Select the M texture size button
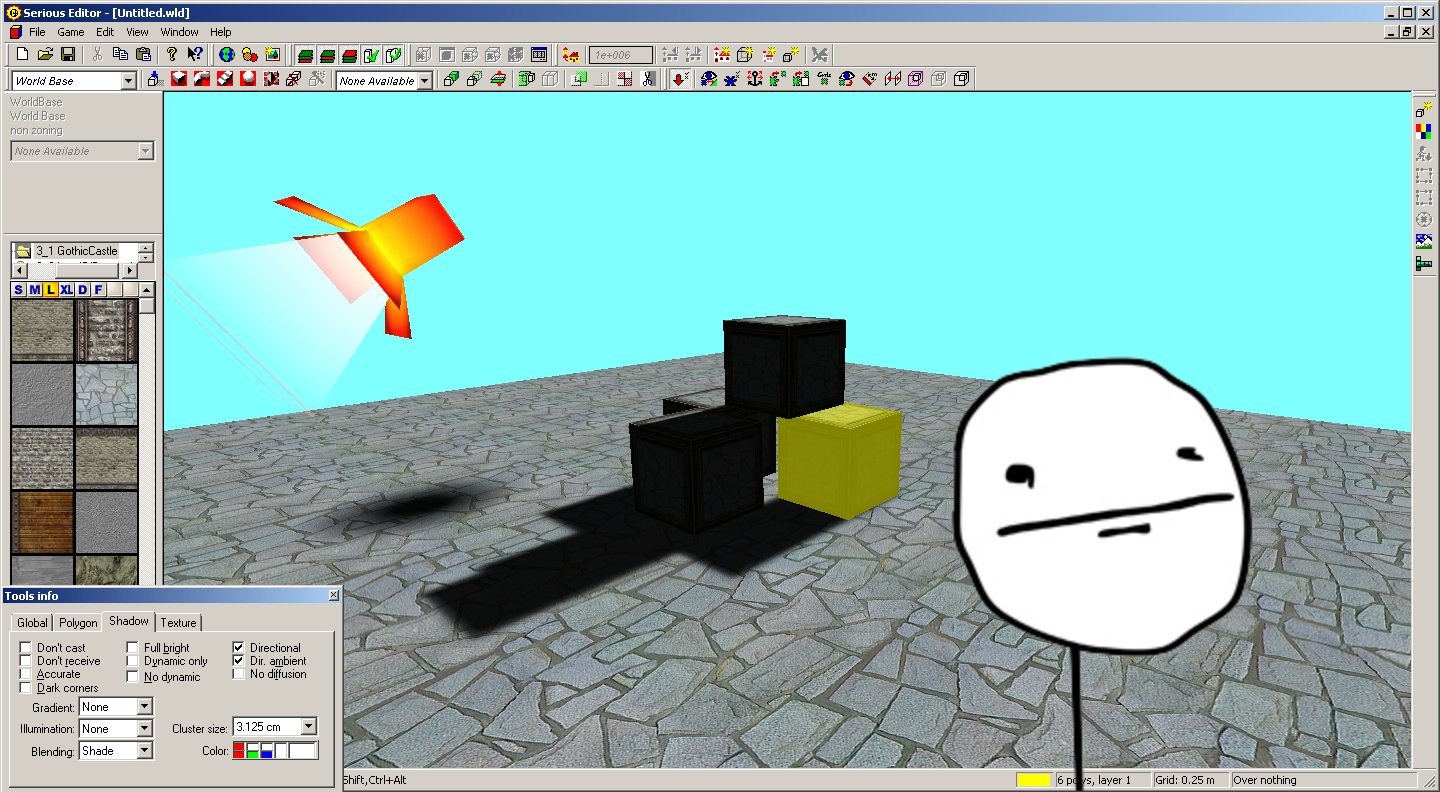This screenshot has width=1440, height=792. (35, 290)
